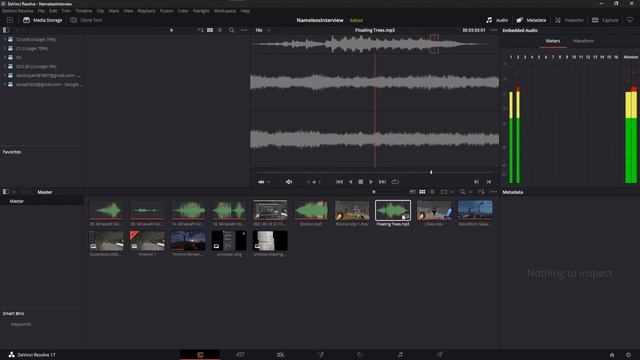The height and width of the screenshot is (360, 640).
Task: Click the media pool sort order icon
Action: tap(481, 192)
